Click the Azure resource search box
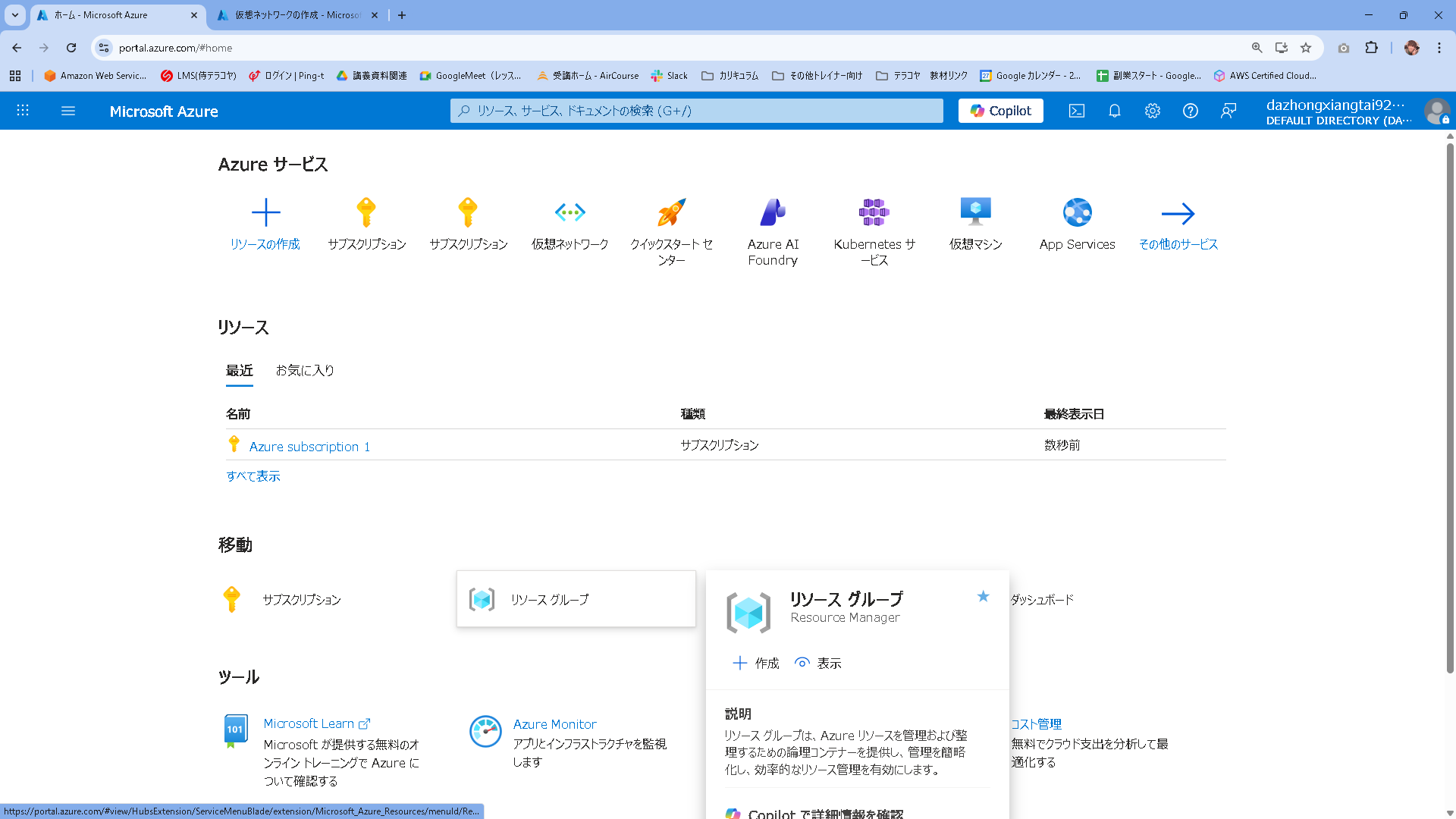The image size is (1456, 819). [x=696, y=111]
